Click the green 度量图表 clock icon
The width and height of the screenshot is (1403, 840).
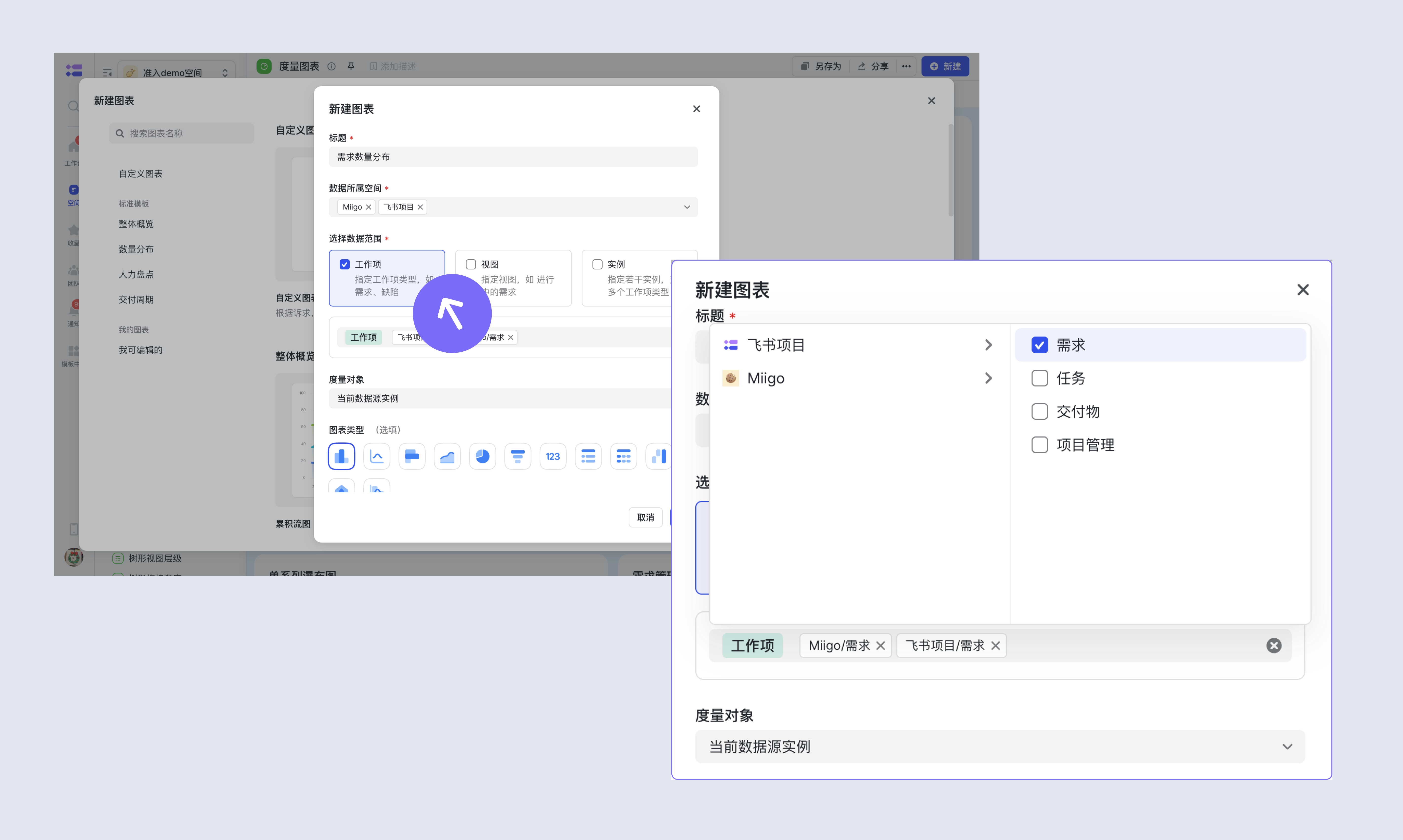coord(264,66)
